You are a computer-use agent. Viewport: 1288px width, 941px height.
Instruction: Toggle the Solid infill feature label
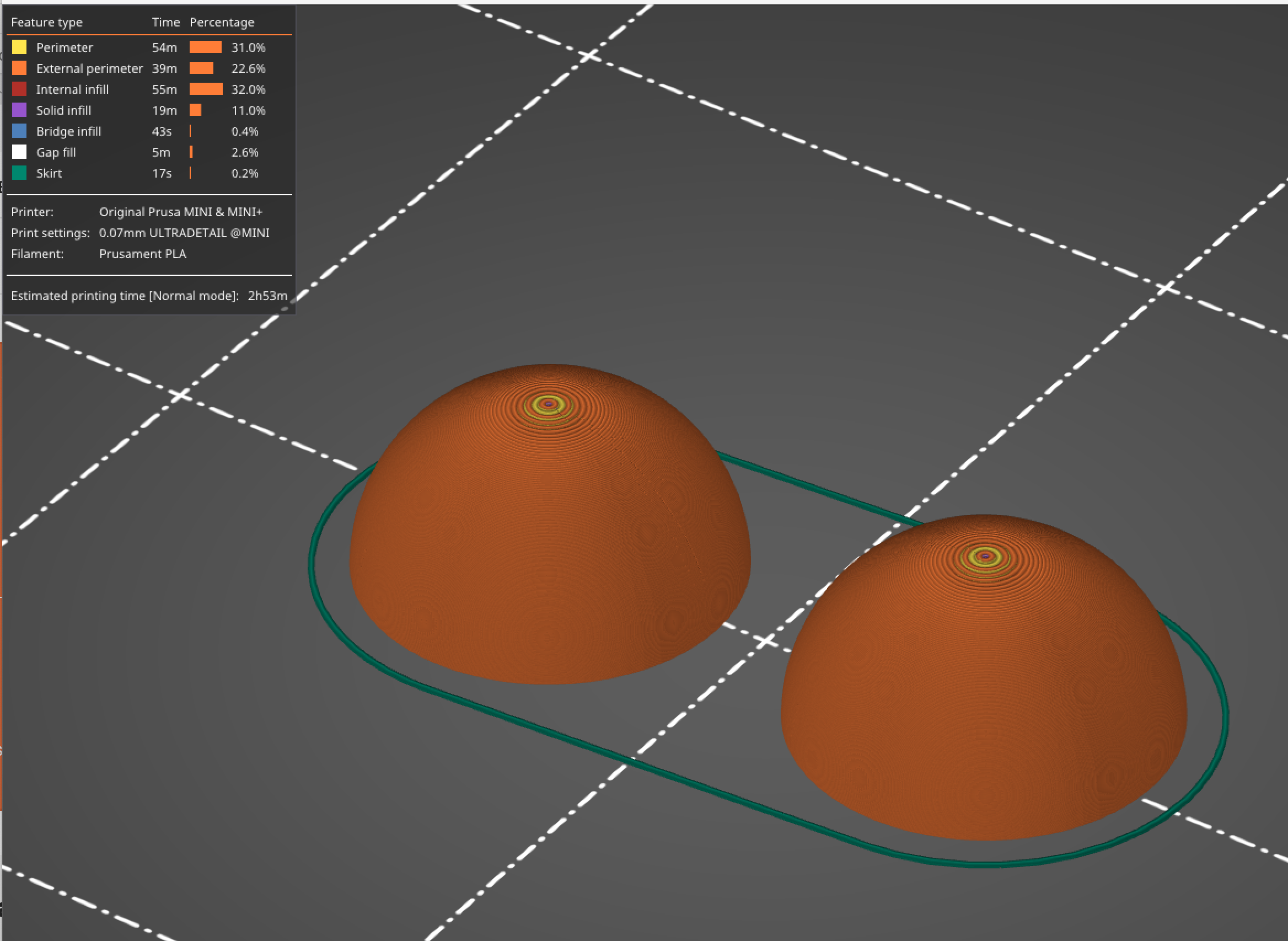64,110
